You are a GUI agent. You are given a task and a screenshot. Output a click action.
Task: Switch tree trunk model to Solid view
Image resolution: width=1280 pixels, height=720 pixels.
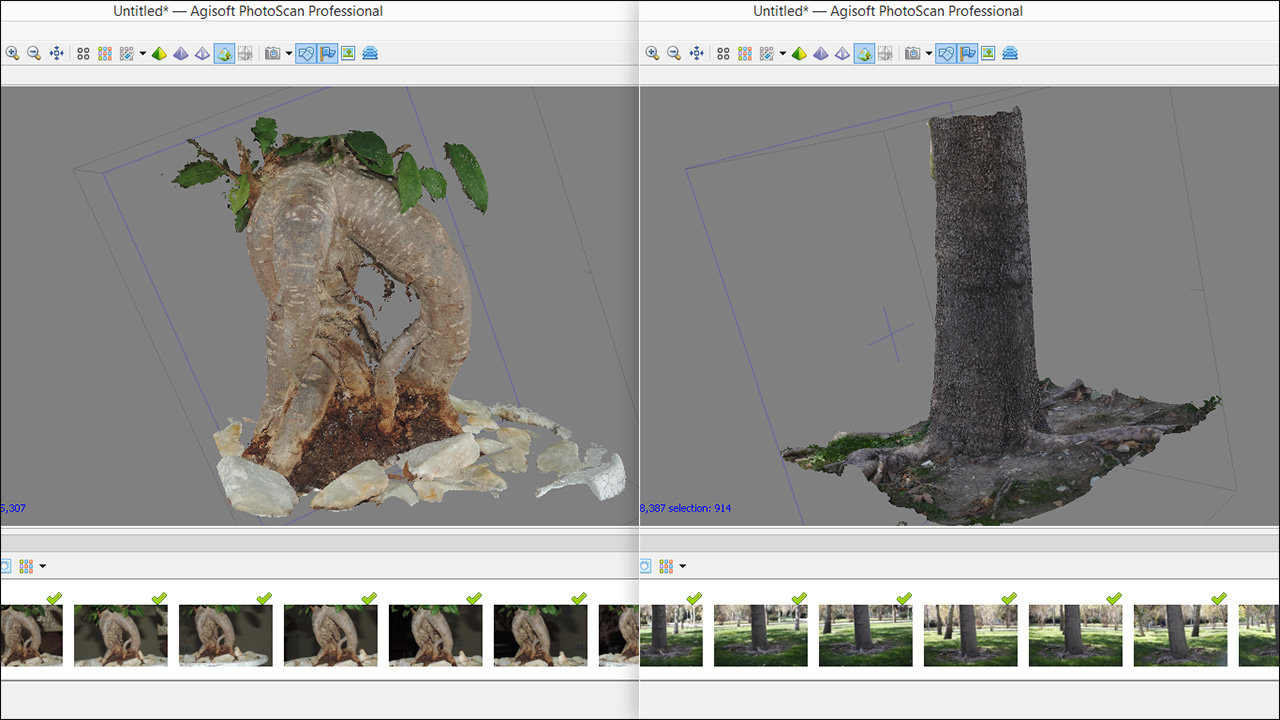tap(821, 54)
